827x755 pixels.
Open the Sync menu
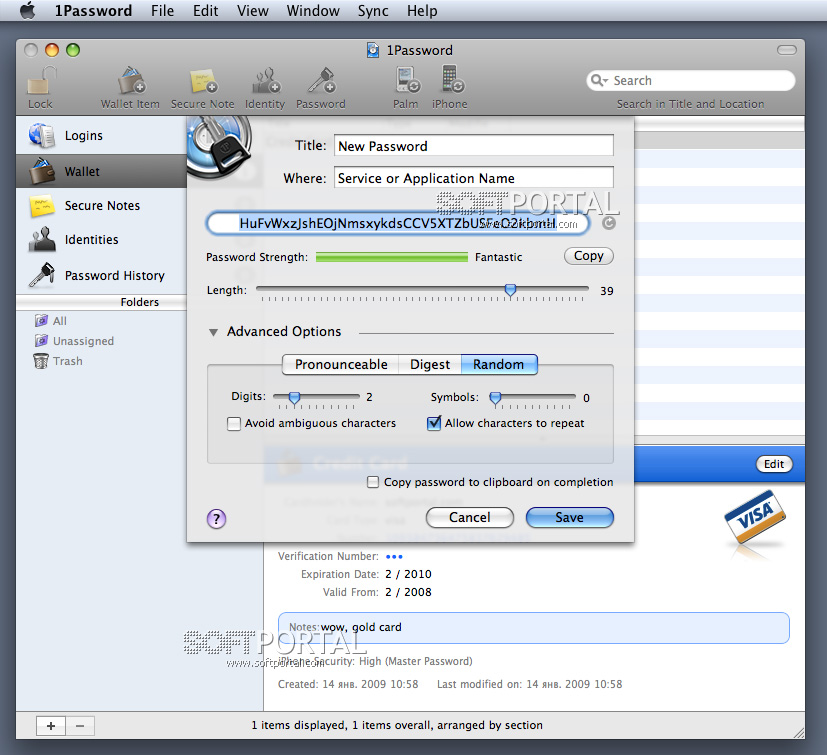(373, 11)
